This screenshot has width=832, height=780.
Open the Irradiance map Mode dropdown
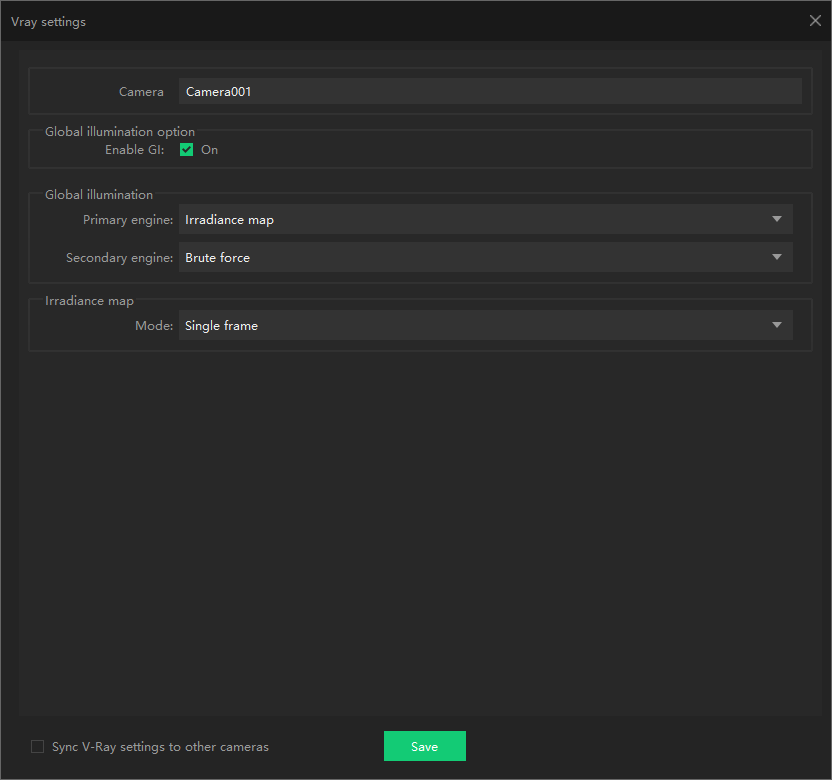click(486, 325)
